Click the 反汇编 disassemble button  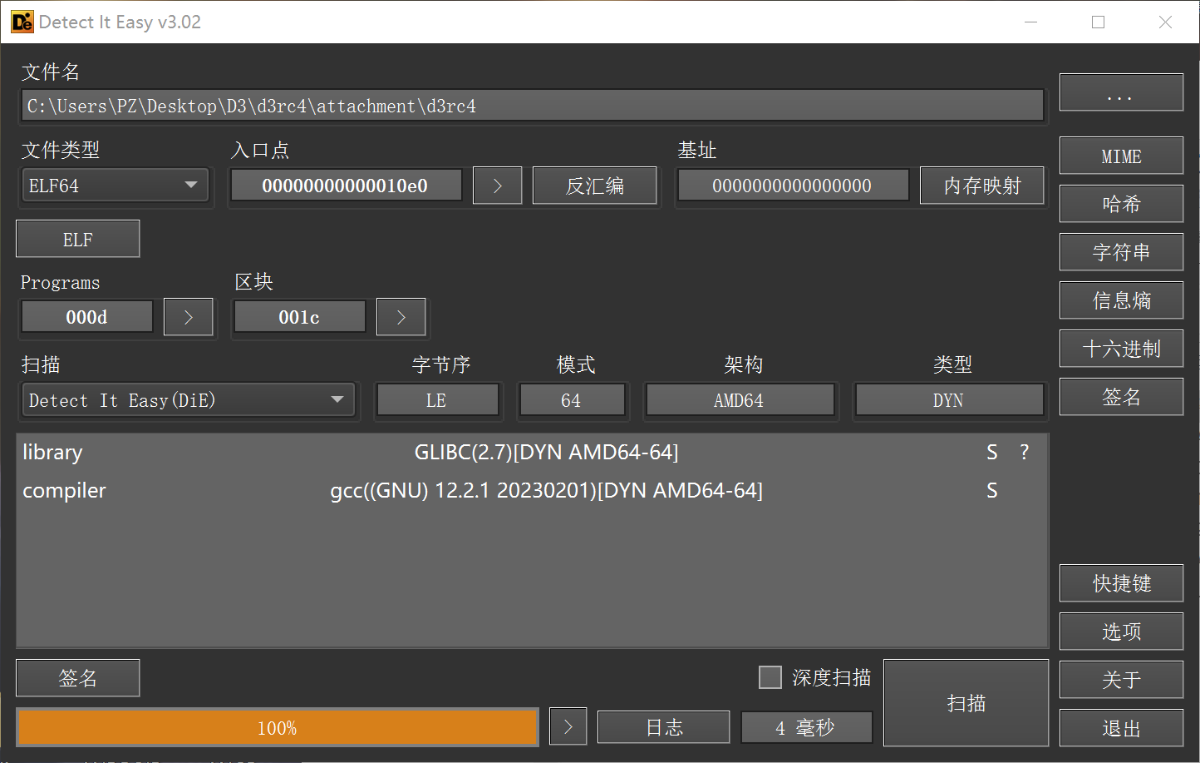click(595, 185)
